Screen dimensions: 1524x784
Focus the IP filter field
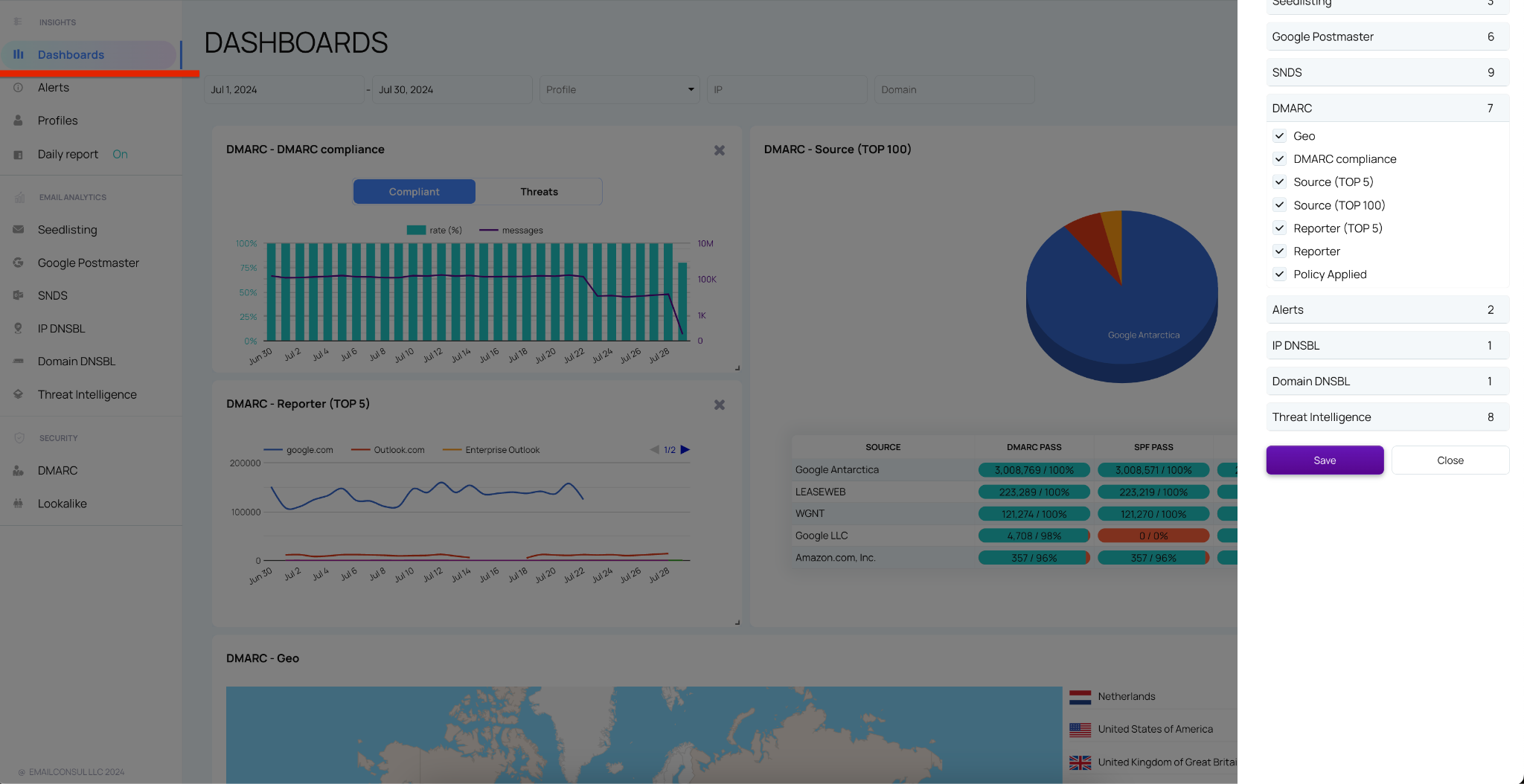tap(787, 89)
